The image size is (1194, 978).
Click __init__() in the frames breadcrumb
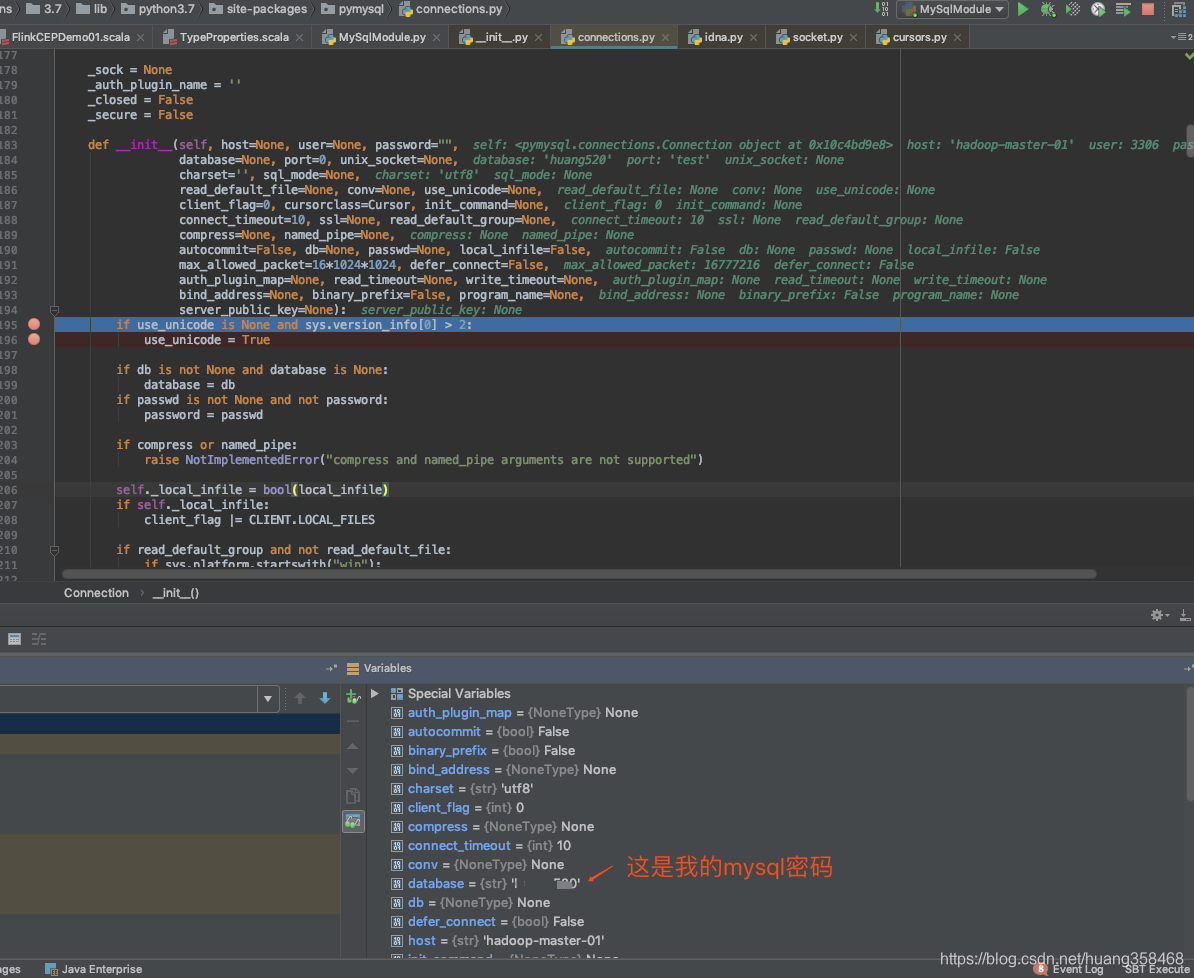[175, 592]
